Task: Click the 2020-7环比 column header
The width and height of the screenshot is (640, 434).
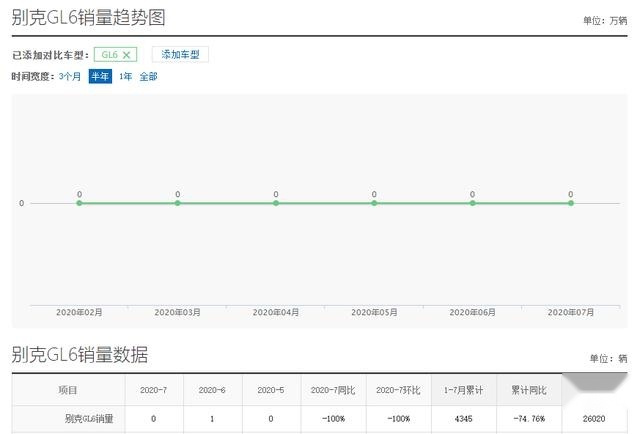Action: [x=398, y=390]
